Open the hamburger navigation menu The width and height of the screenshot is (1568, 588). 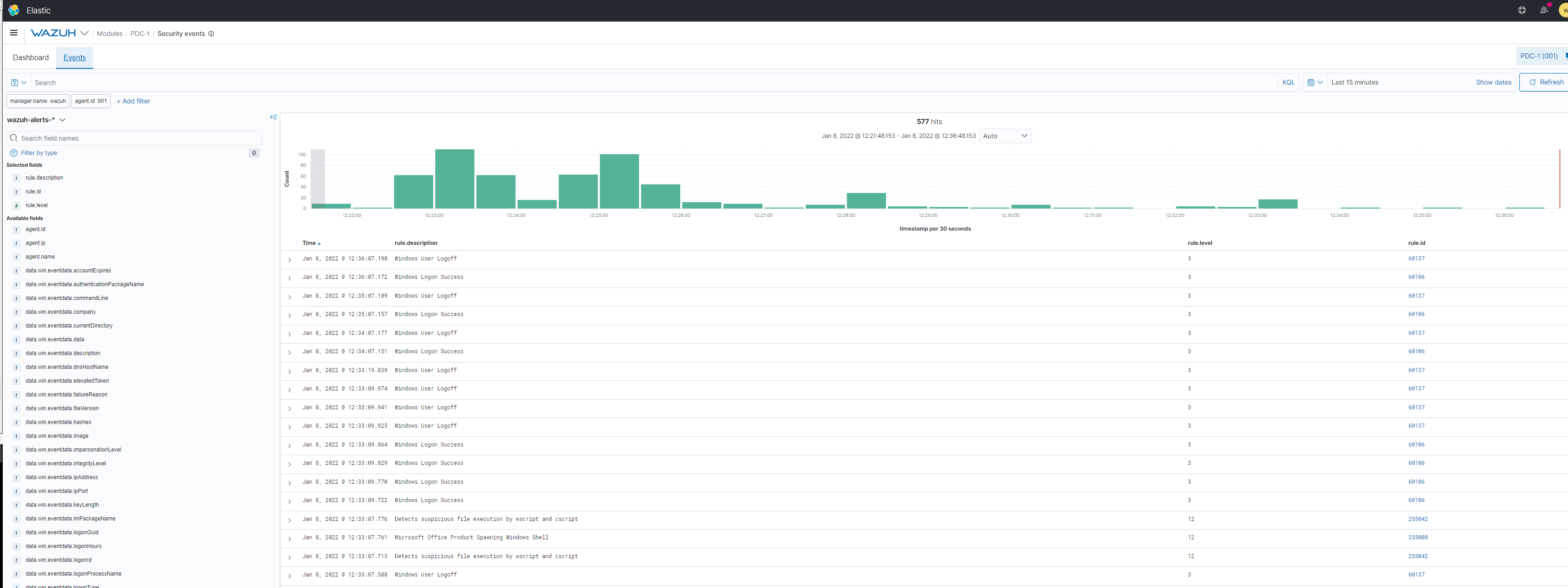coord(13,33)
